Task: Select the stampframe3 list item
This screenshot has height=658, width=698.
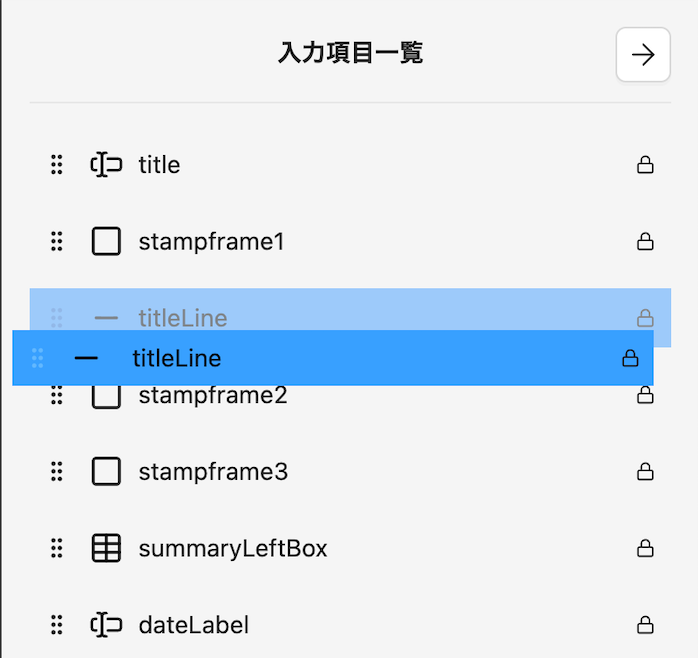Action: (213, 471)
